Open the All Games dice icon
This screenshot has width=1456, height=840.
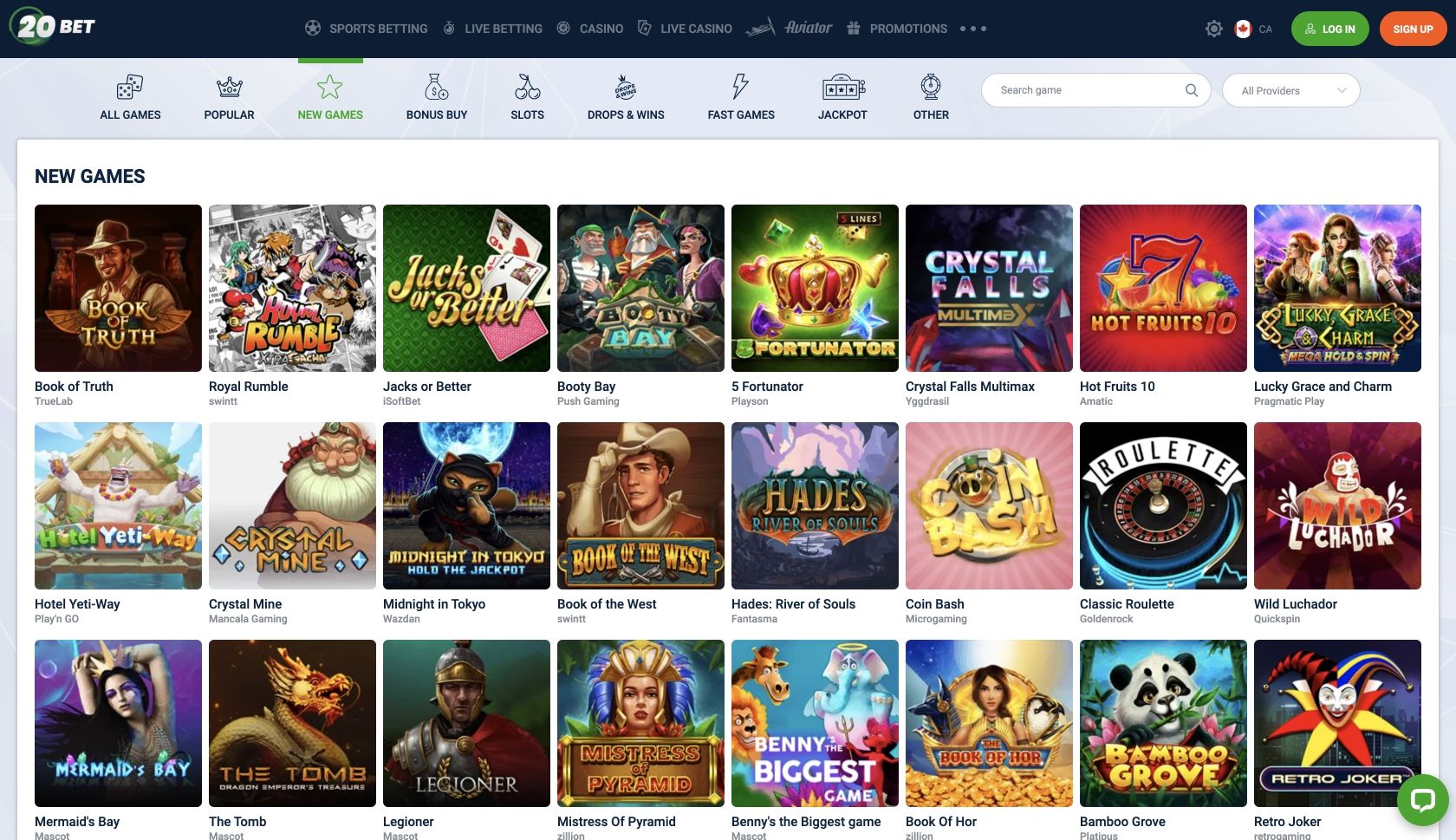130,88
